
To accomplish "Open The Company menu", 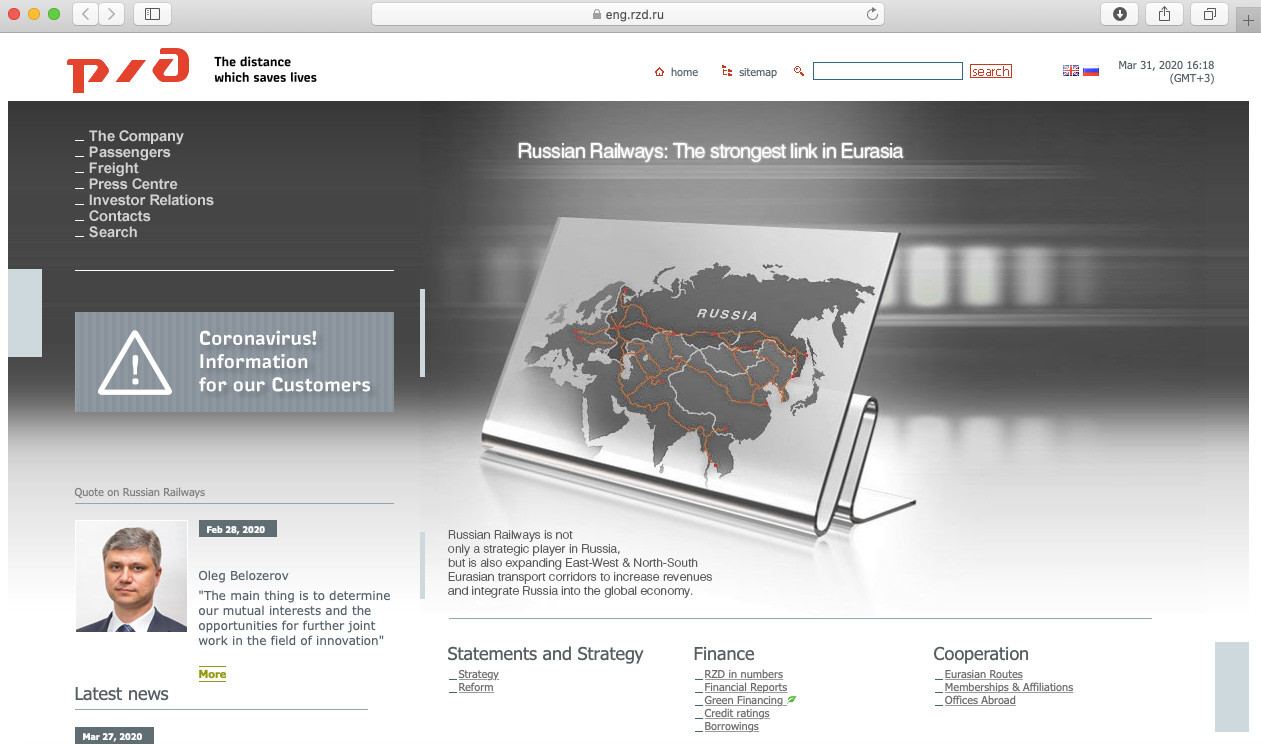I will [136, 136].
